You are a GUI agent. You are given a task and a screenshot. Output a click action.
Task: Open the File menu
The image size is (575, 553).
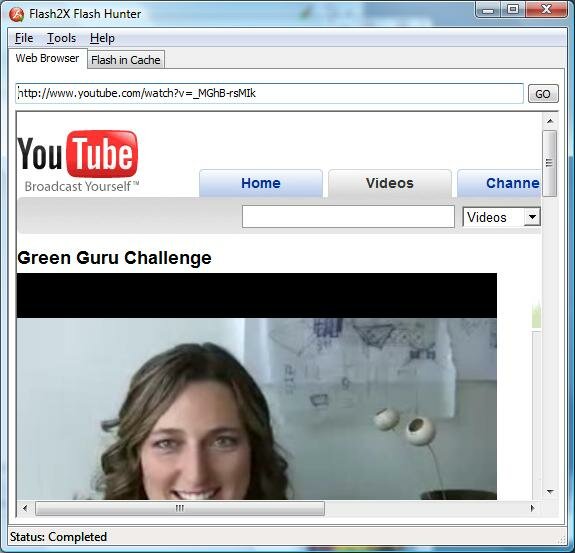24,38
